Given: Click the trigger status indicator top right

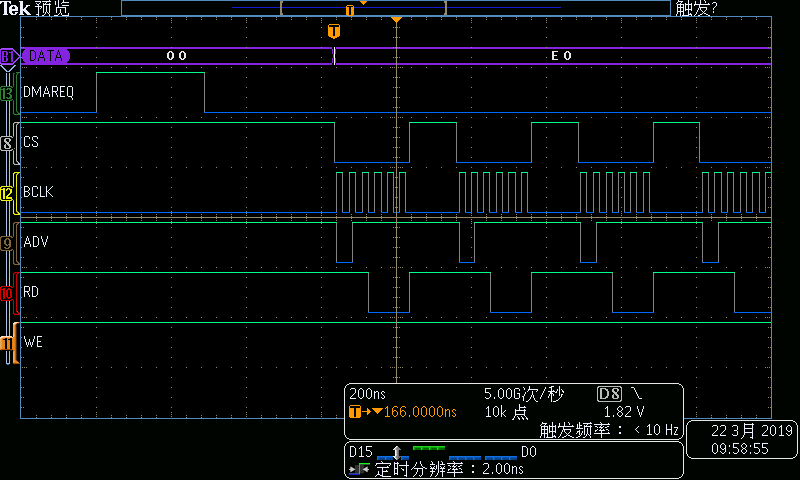Looking at the screenshot, I should 696,8.
